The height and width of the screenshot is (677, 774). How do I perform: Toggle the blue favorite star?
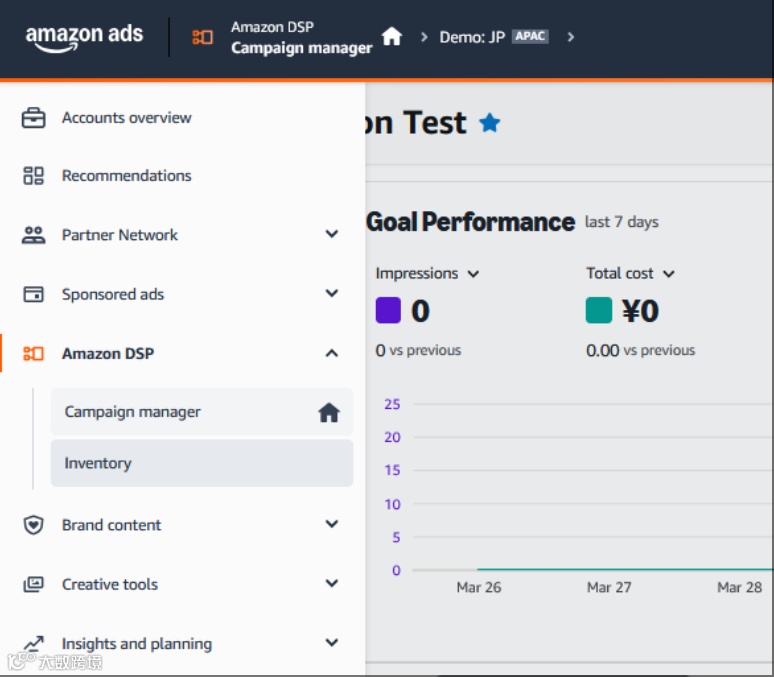[490, 123]
